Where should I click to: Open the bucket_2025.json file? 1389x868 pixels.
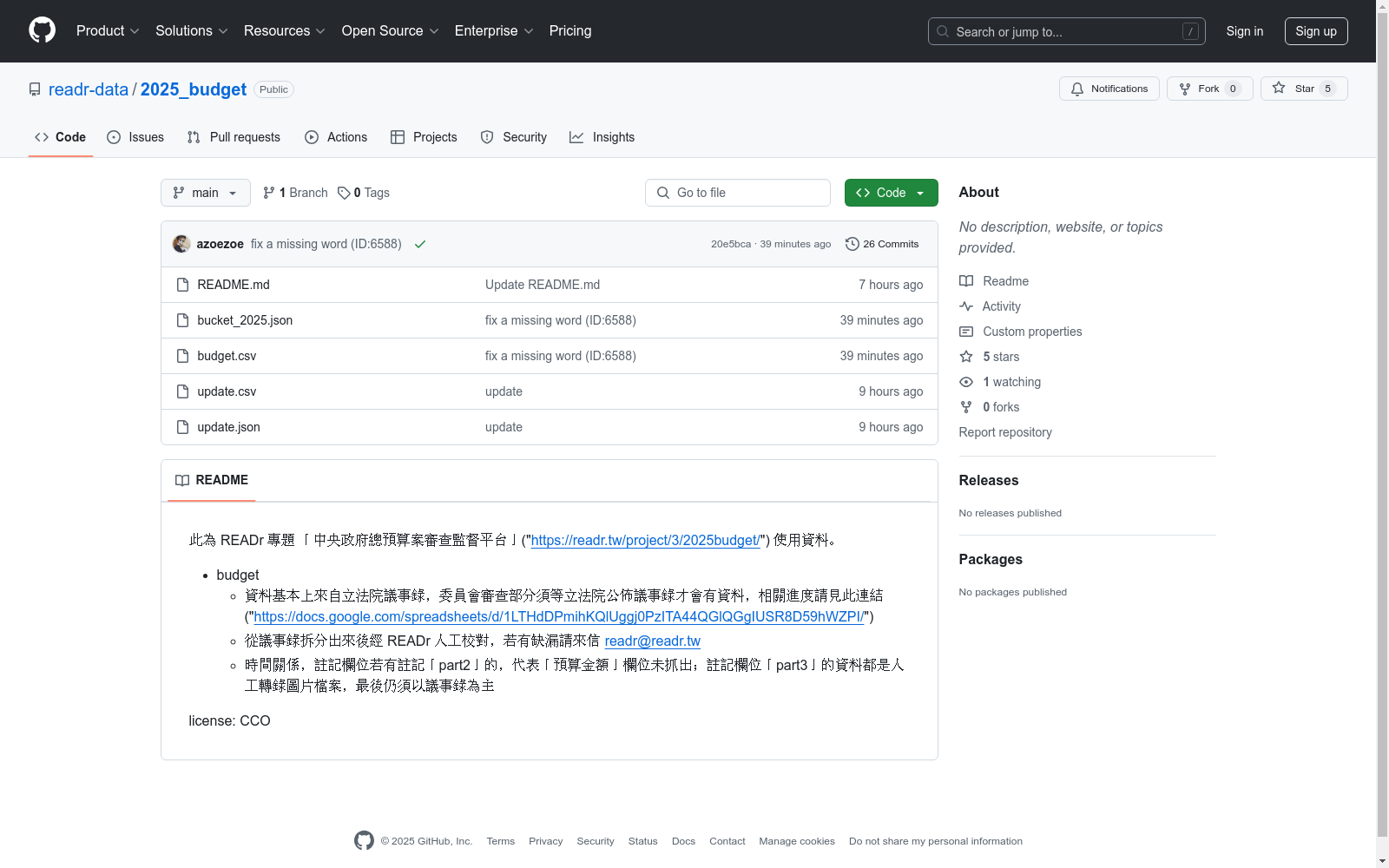click(x=245, y=320)
